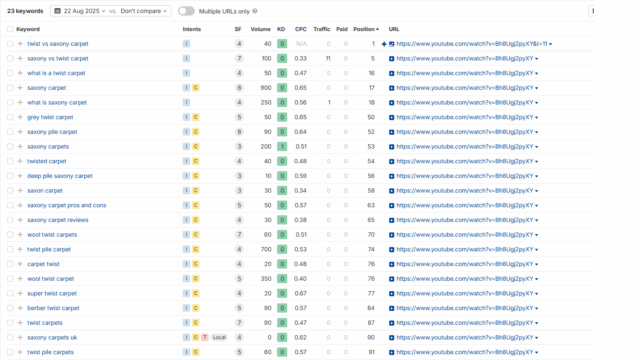Click Paid column header
The width and height of the screenshot is (640, 360).
(x=342, y=29)
